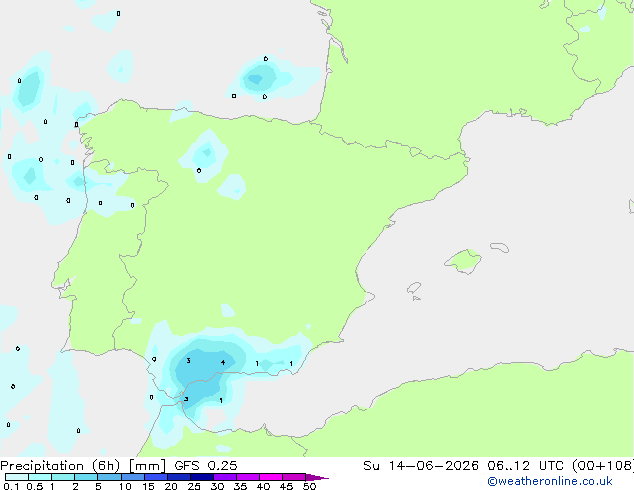
Task: Click the 40–45 mm magenta swatch
Action: click(271, 477)
